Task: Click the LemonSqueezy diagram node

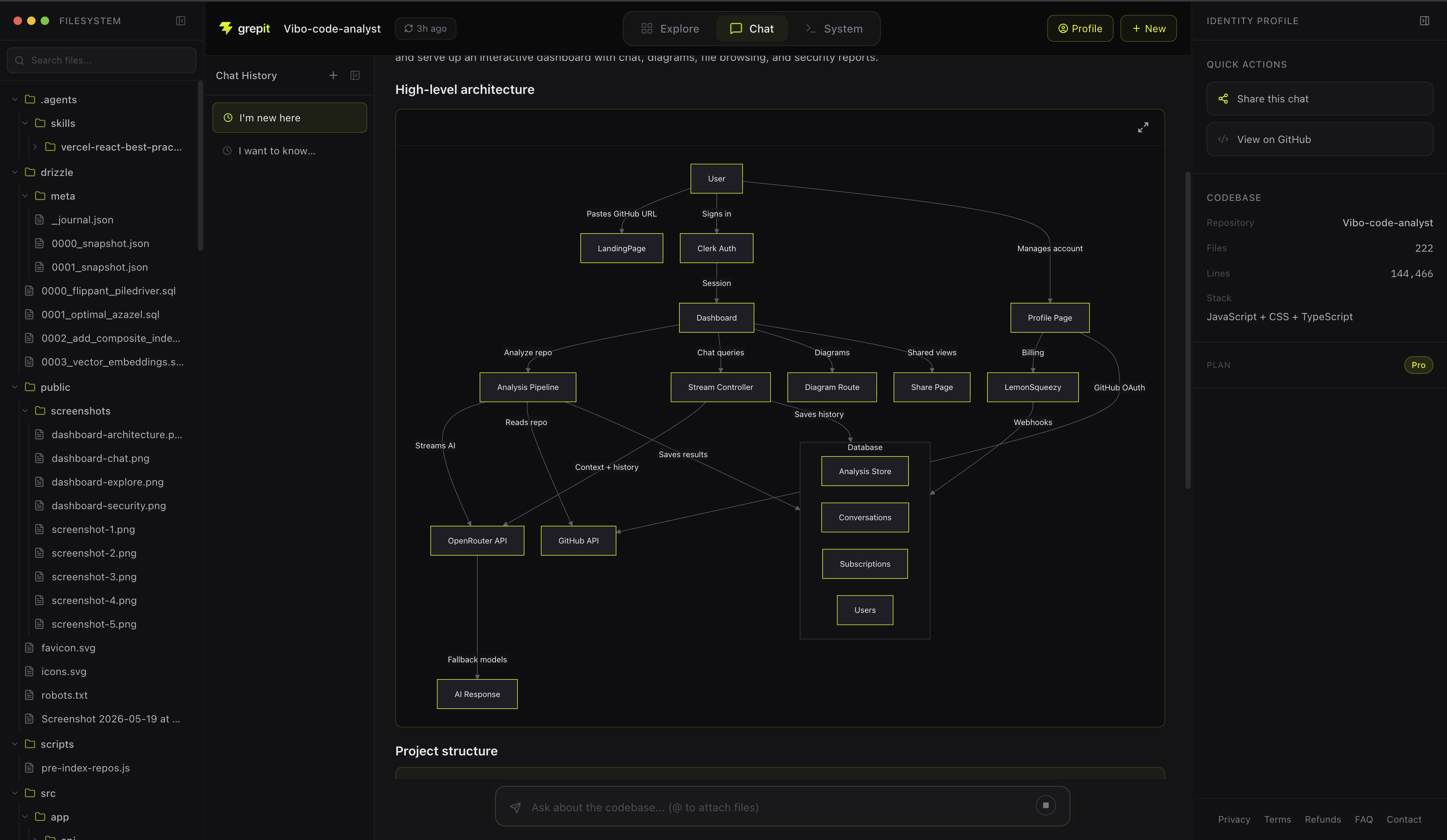Action: click(x=1032, y=387)
